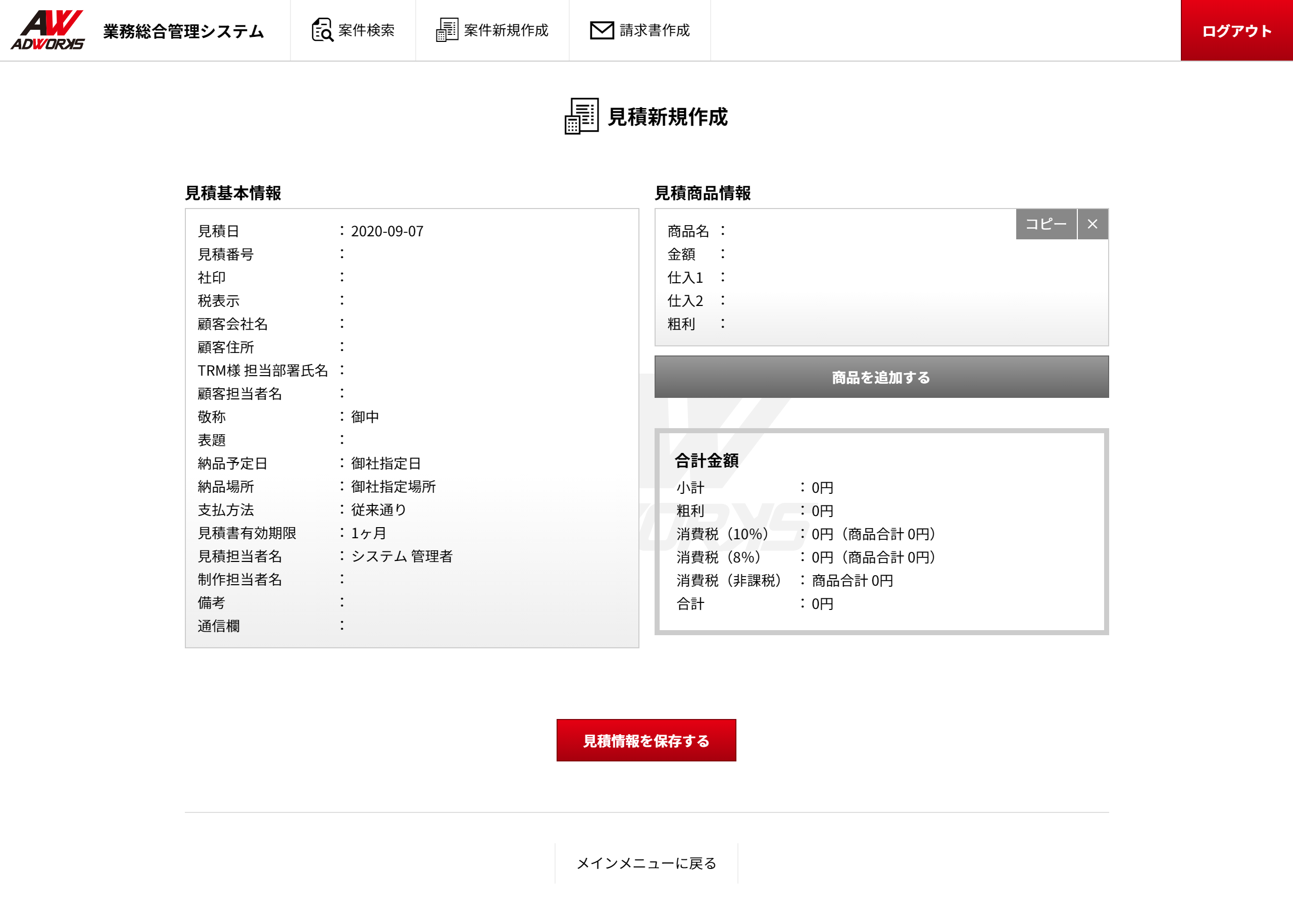Click the 税表示 row label
This screenshot has width=1293, height=924.
(x=219, y=301)
